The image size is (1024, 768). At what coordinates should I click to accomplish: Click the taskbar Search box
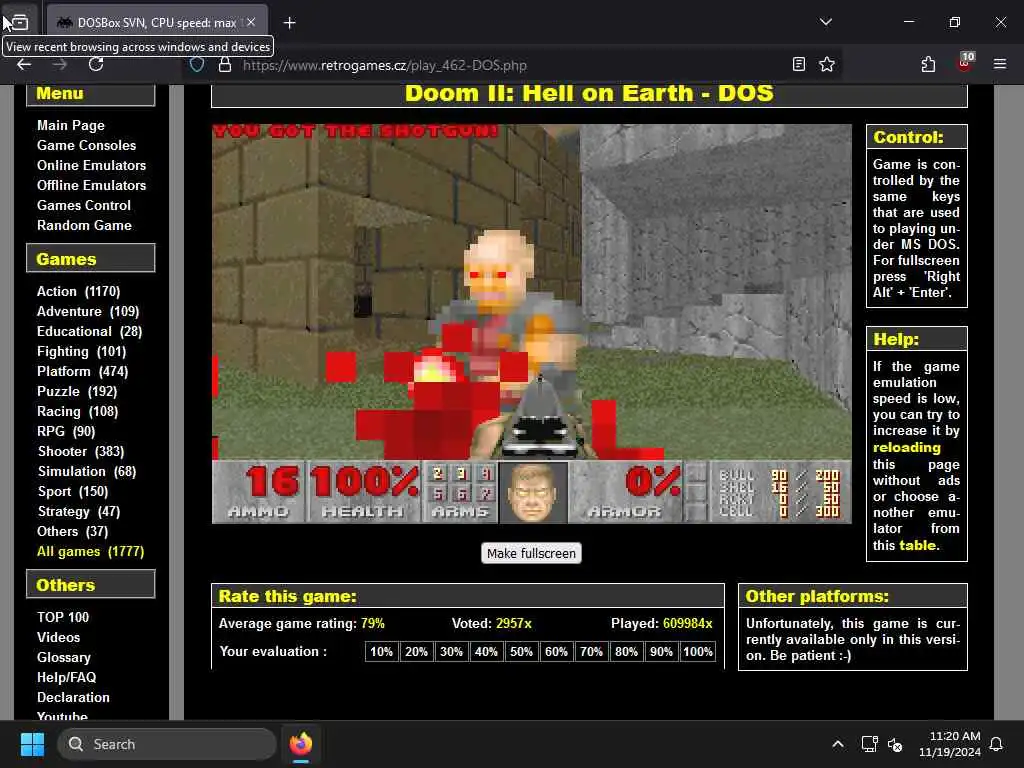coord(167,744)
